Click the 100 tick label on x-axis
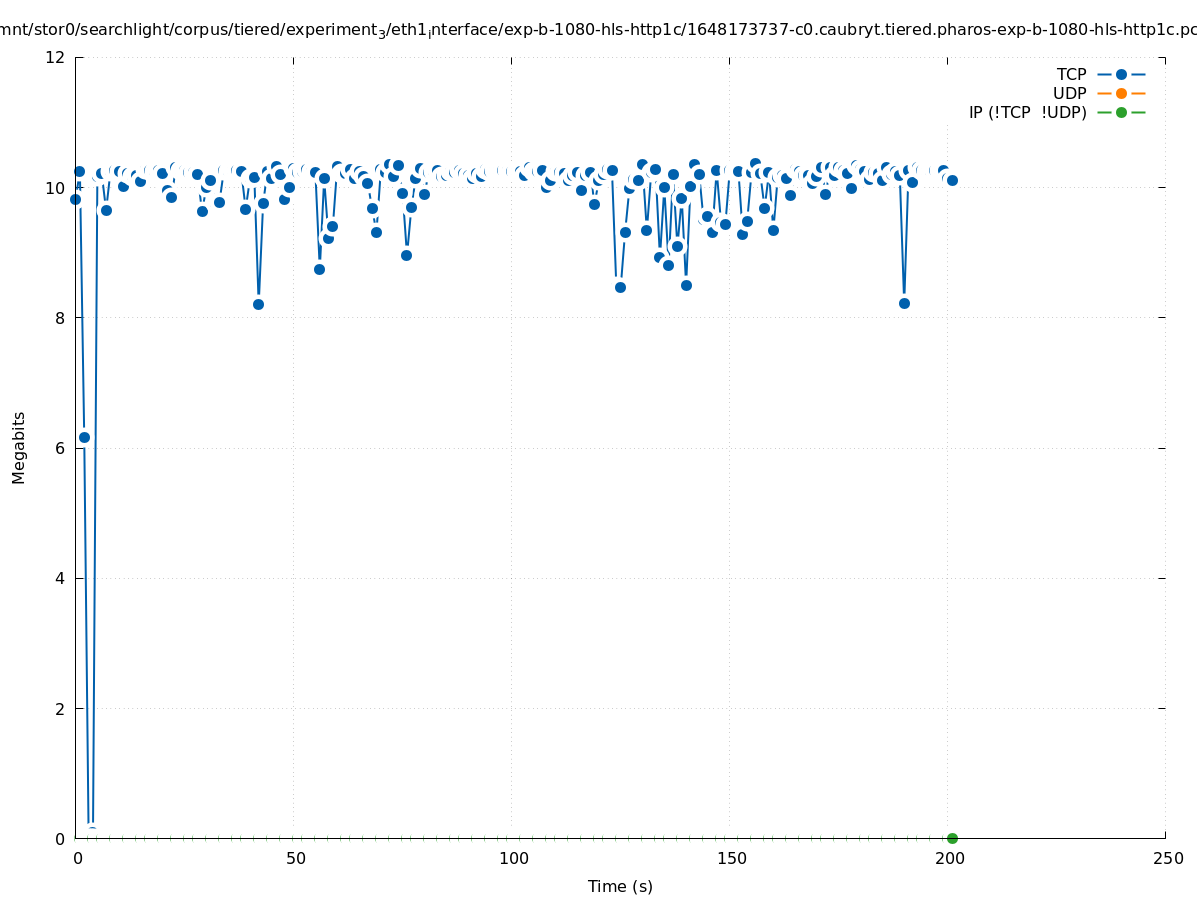 [513, 858]
